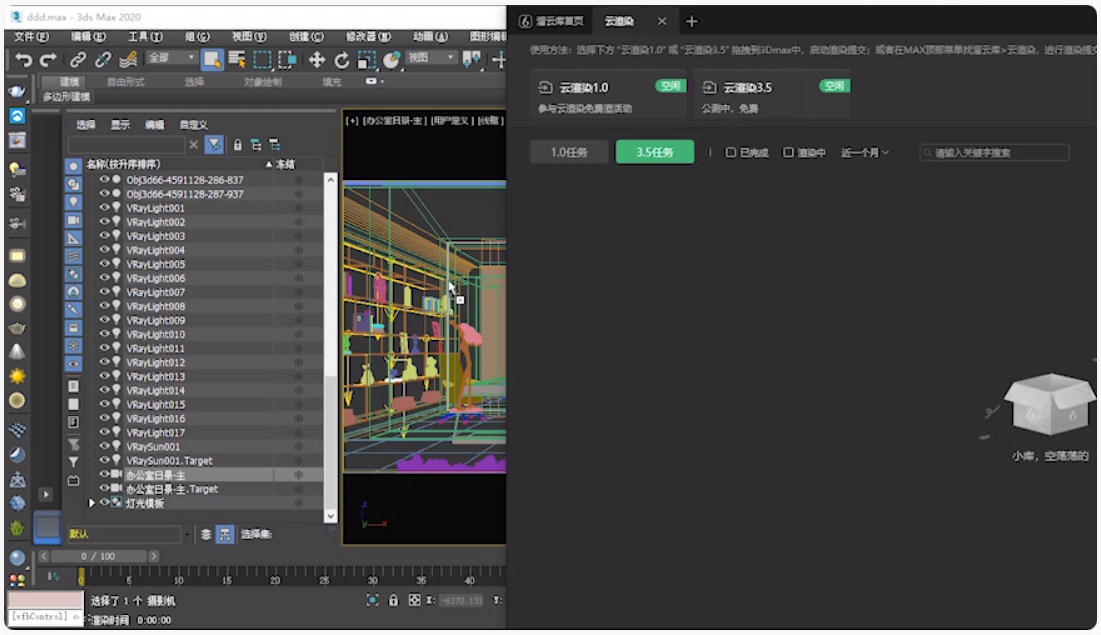Click the green 3.5任务 button
This screenshot has width=1101, height=635.
coord(654,152)
